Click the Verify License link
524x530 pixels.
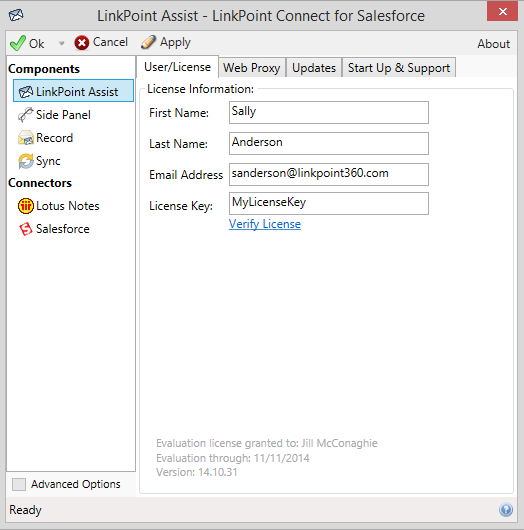coord(265,224)
